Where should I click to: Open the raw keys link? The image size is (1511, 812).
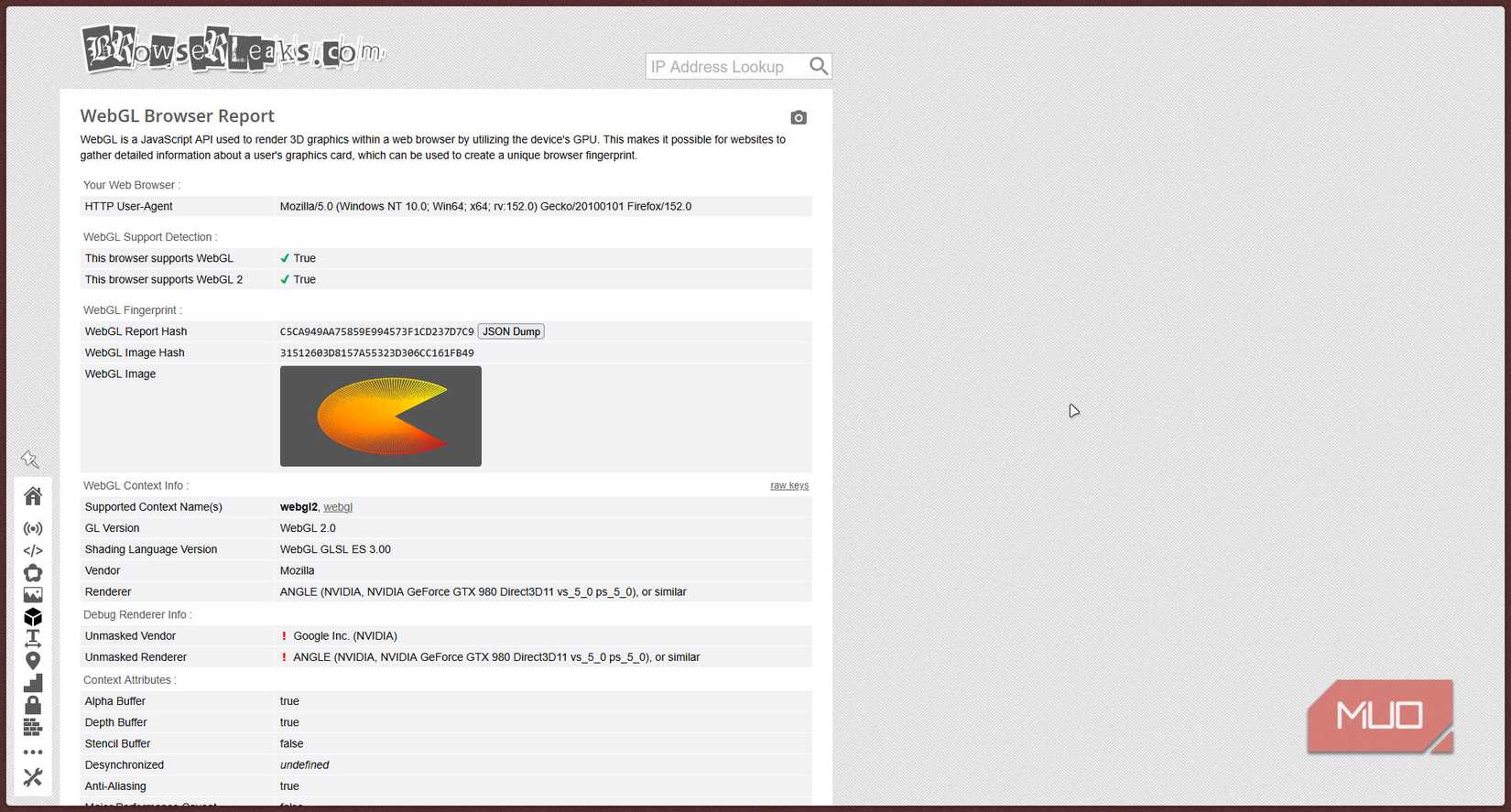789,485
